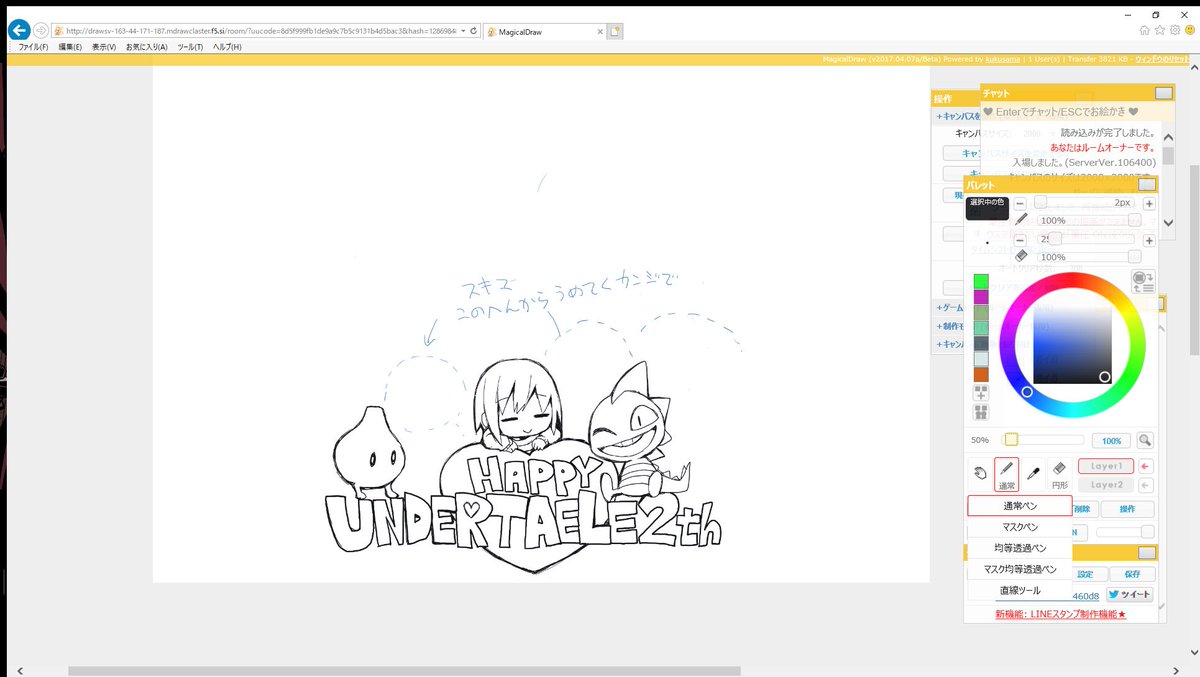Select the 円形 eraser tool icon
Viewport: 1200px width, 677px height.
(x=1060, y=474)
